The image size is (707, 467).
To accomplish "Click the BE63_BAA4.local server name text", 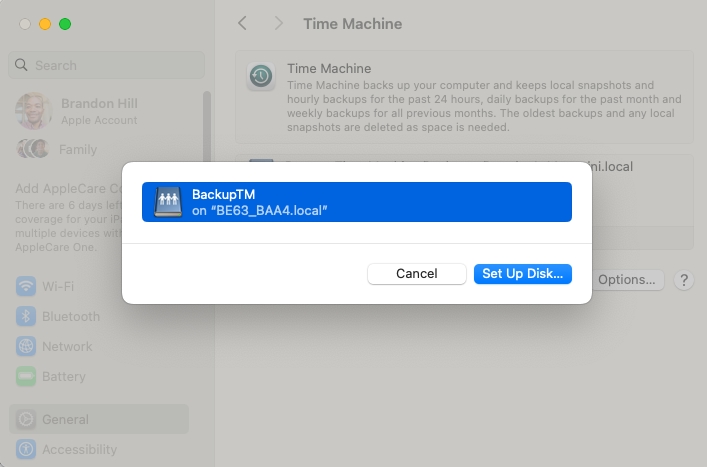I will pos(269,211).
